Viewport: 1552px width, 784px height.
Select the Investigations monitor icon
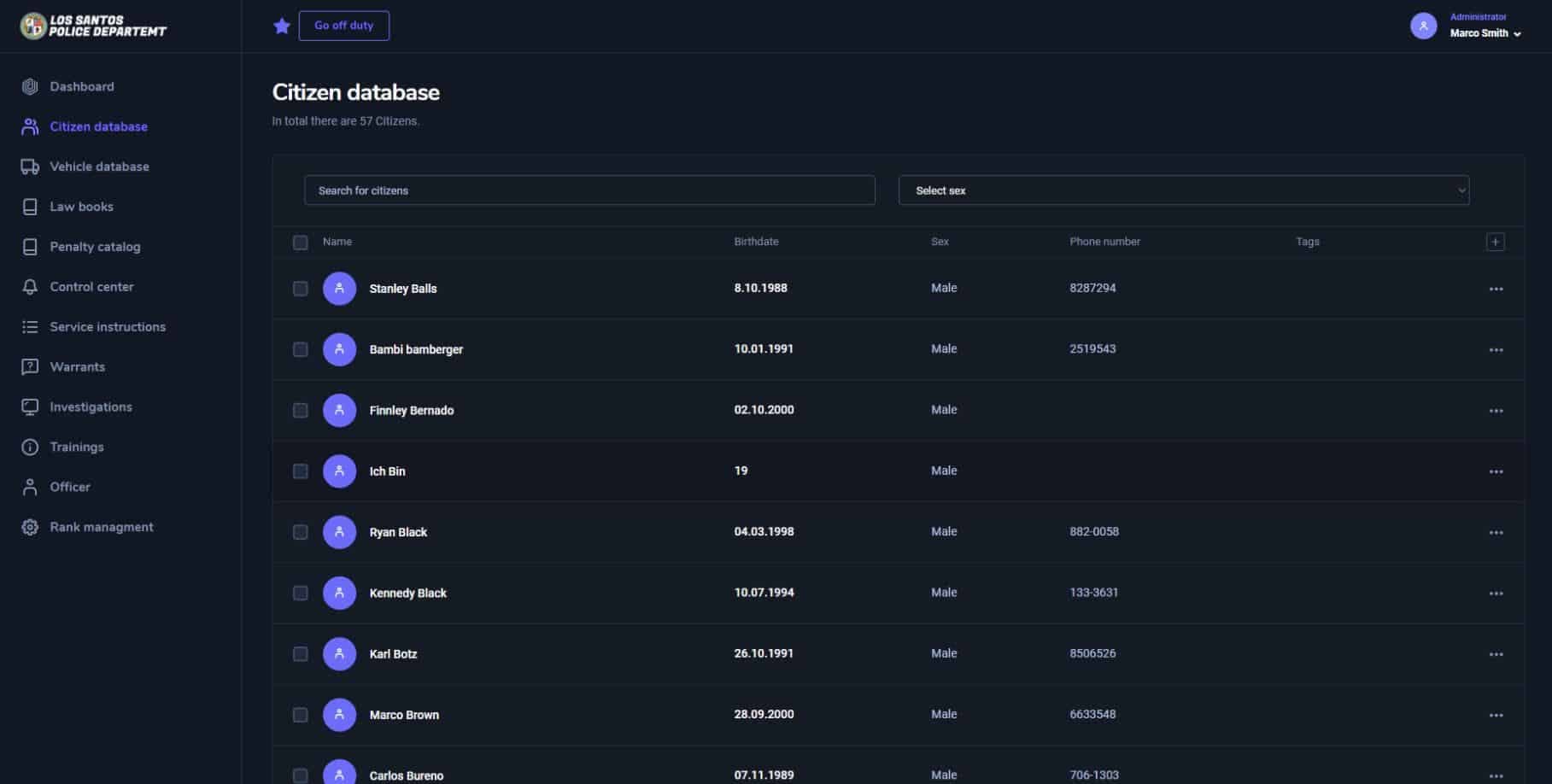30,407
